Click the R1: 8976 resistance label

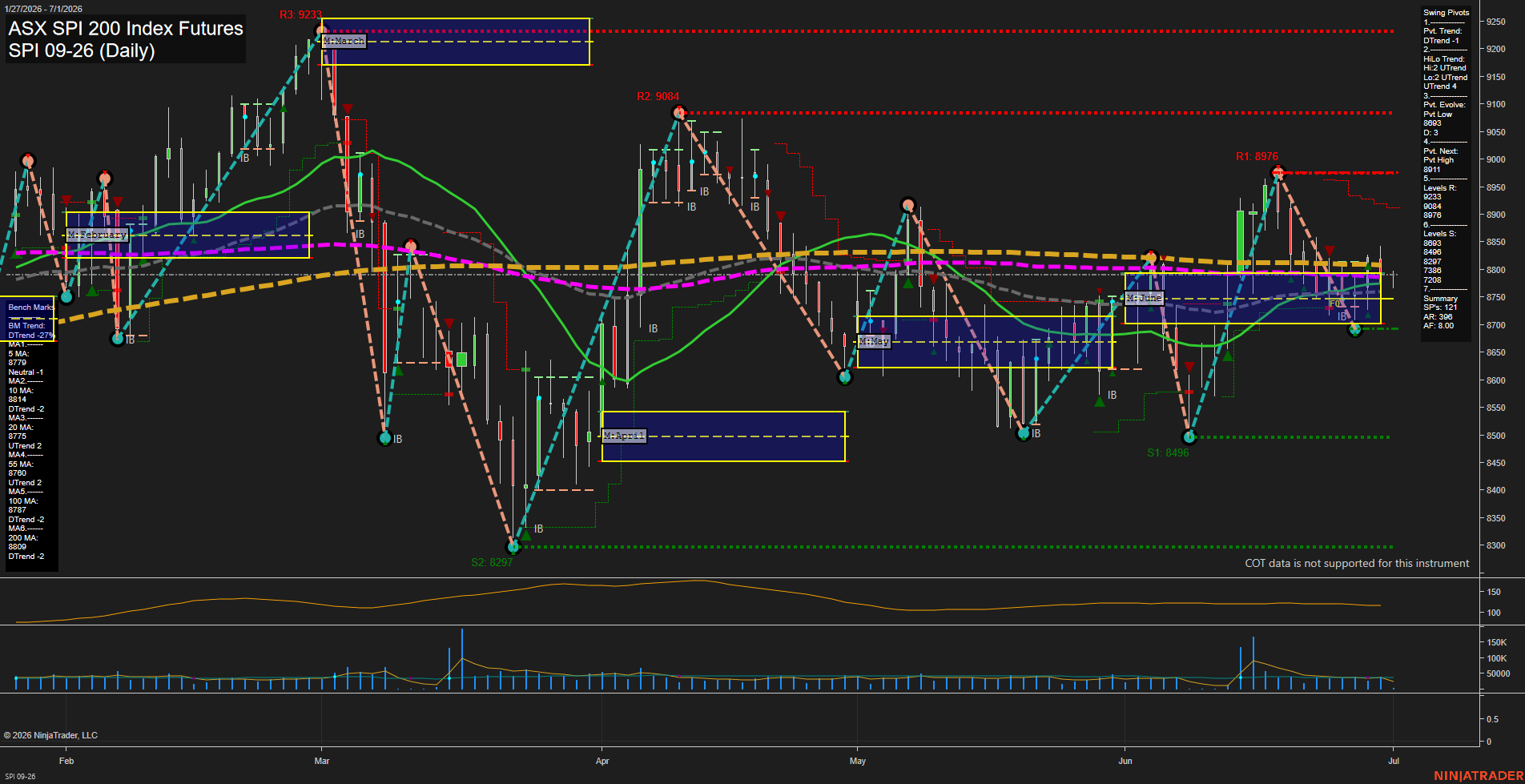tap(1257, 156)
